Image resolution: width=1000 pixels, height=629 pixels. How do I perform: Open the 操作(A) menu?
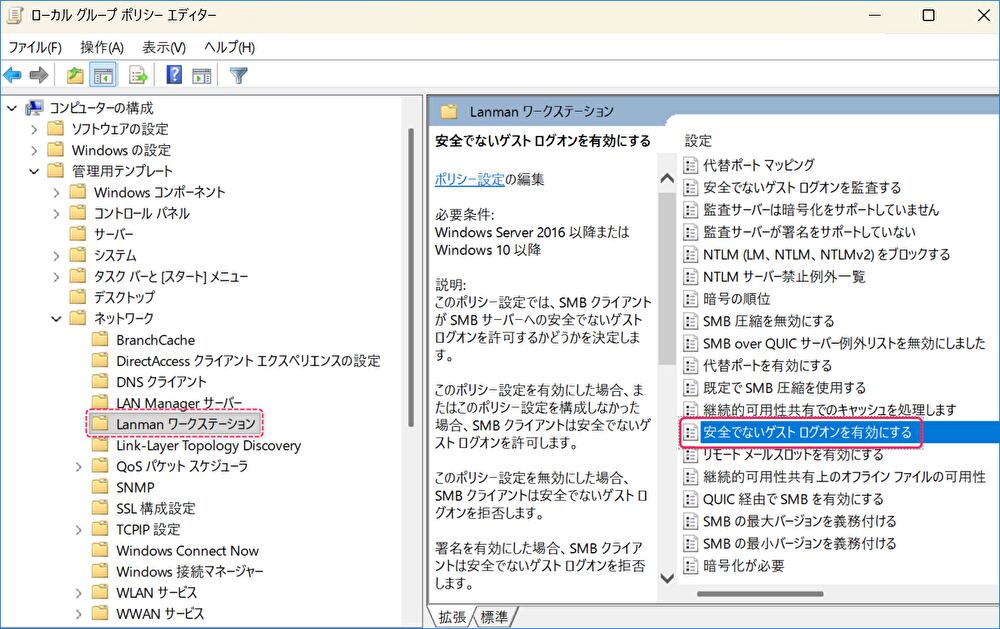[x=102, y=47]
